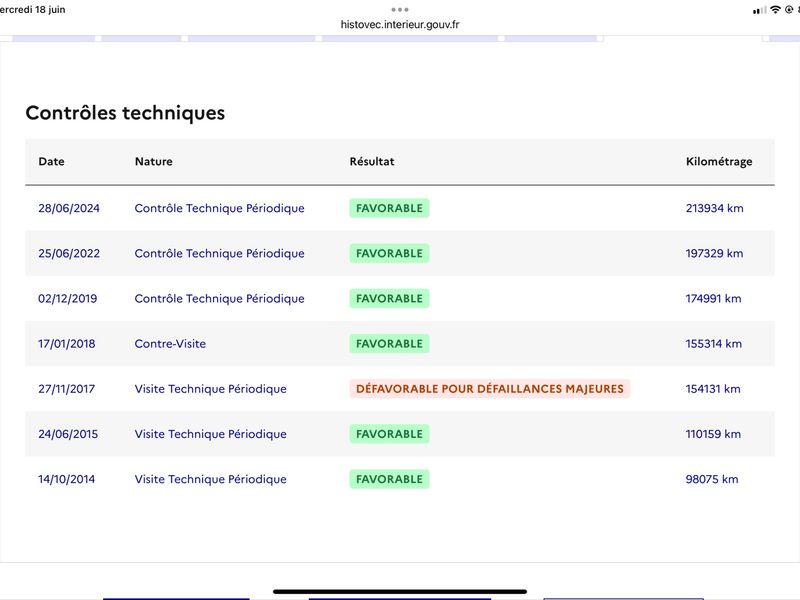Select the date 14/10/2014

coord(67,479)
